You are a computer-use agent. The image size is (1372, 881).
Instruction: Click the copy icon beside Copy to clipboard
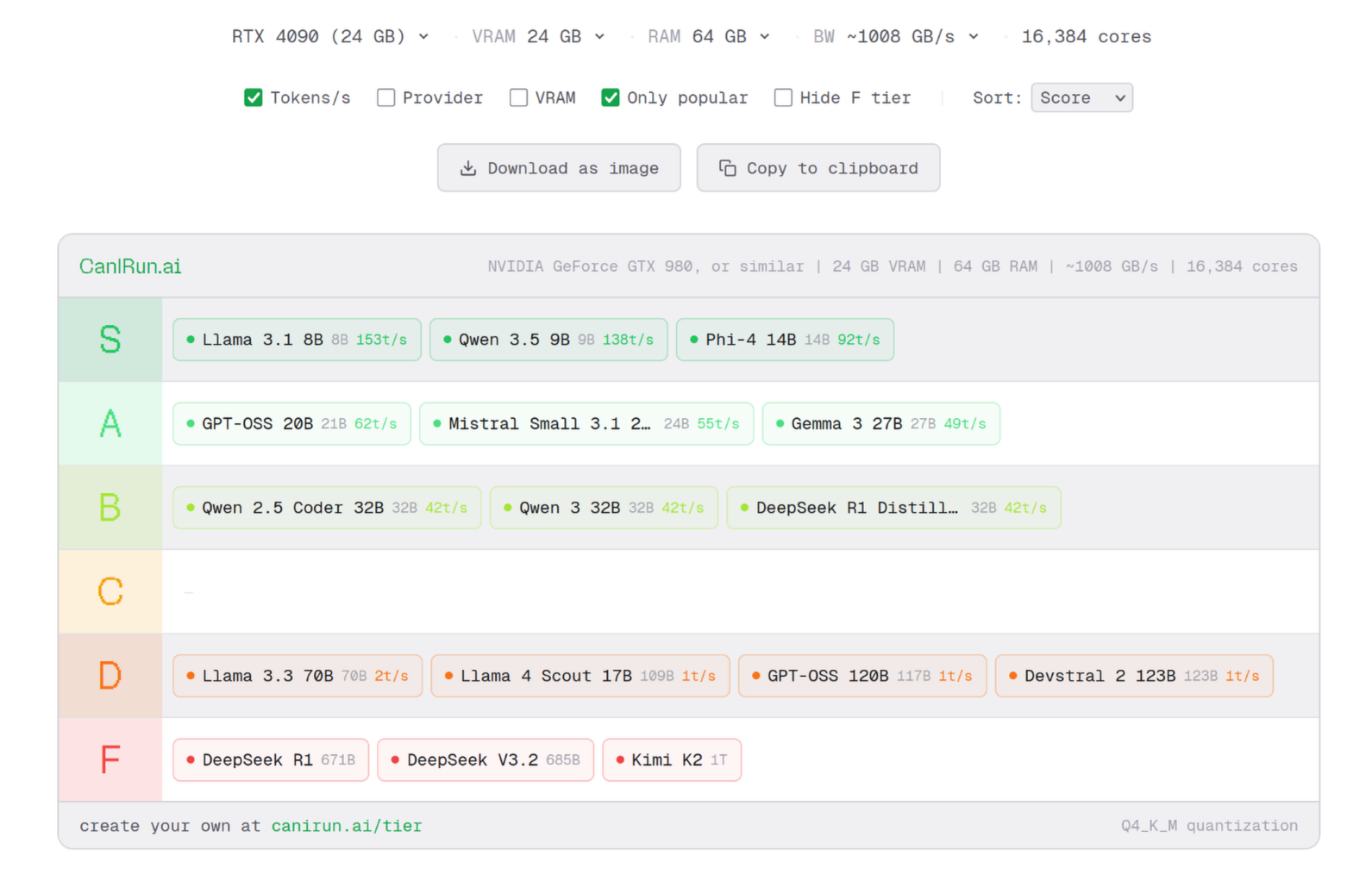click(x=727, y=168)
